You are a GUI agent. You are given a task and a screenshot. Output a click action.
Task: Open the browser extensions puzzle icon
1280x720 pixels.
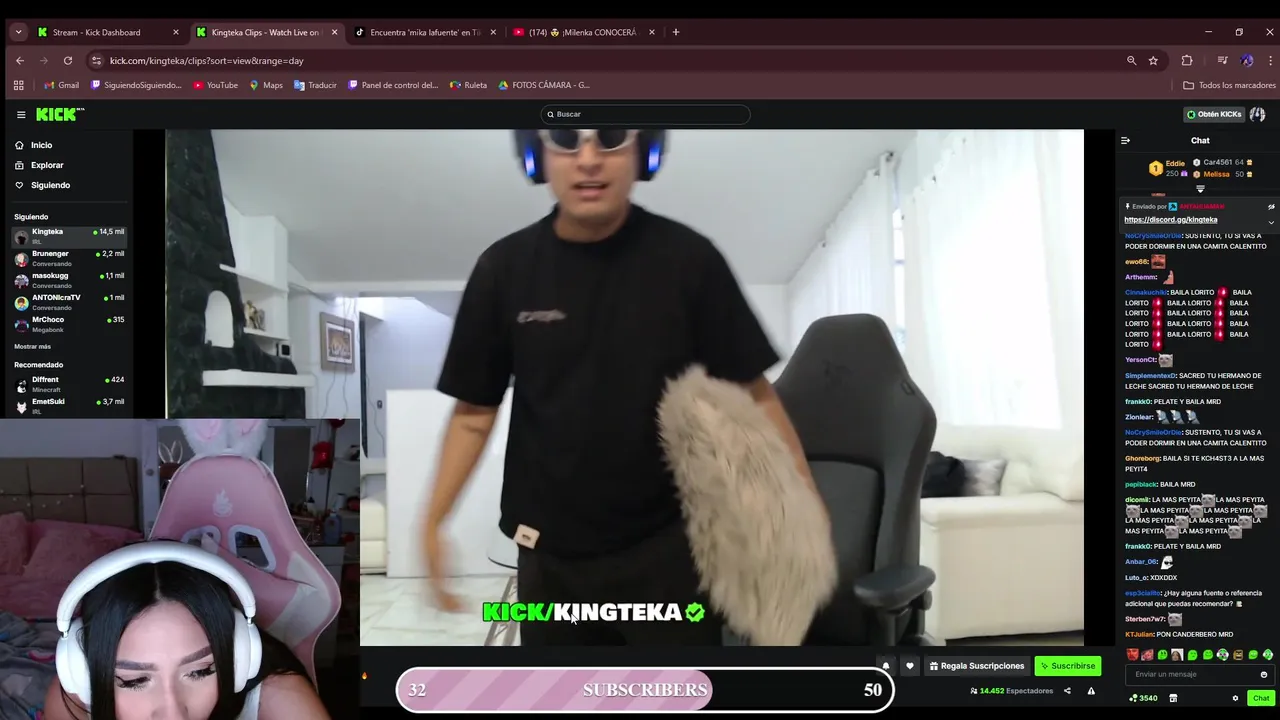coord(1187,60)
